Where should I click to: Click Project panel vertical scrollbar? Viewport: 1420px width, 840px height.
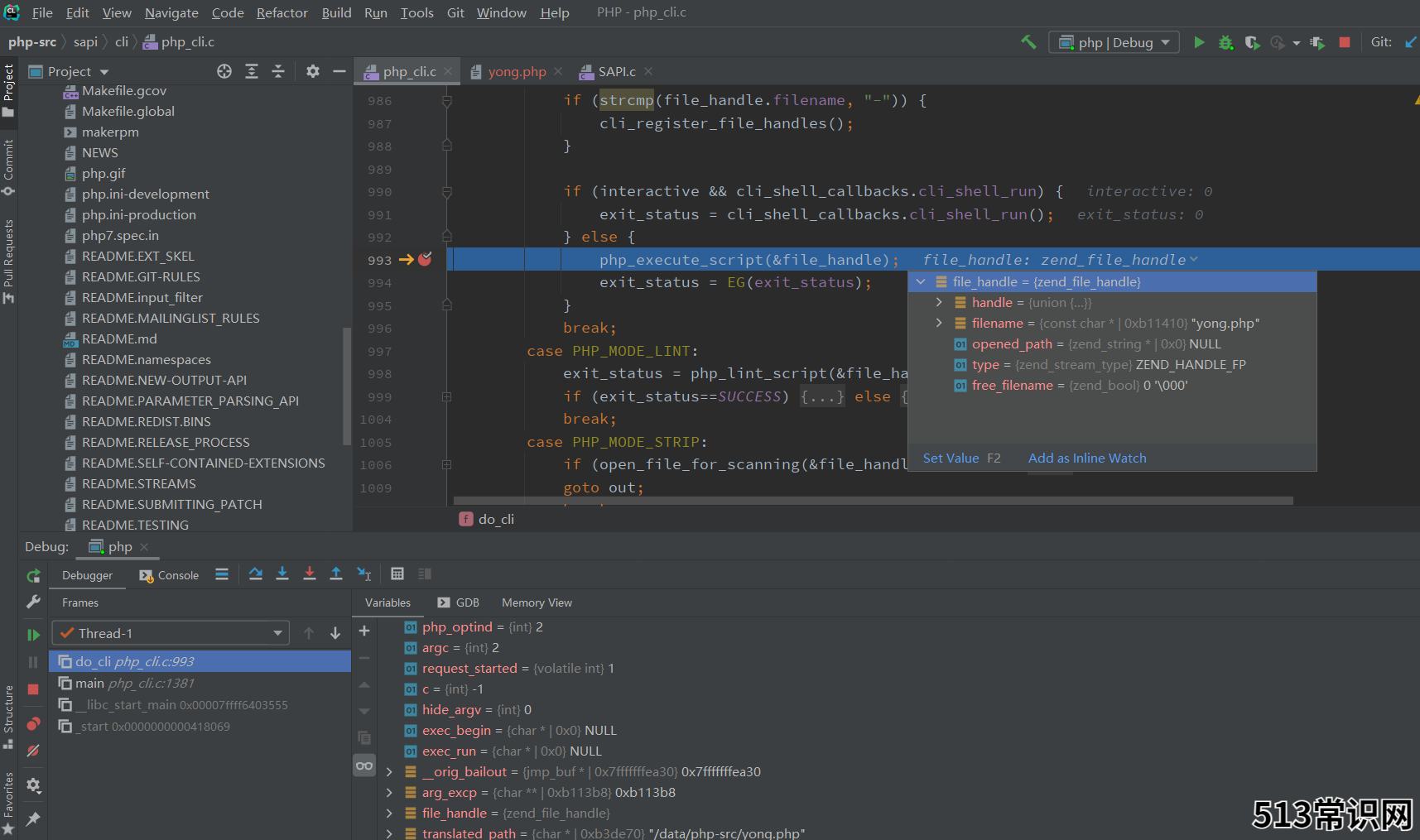tap(346, 386)
